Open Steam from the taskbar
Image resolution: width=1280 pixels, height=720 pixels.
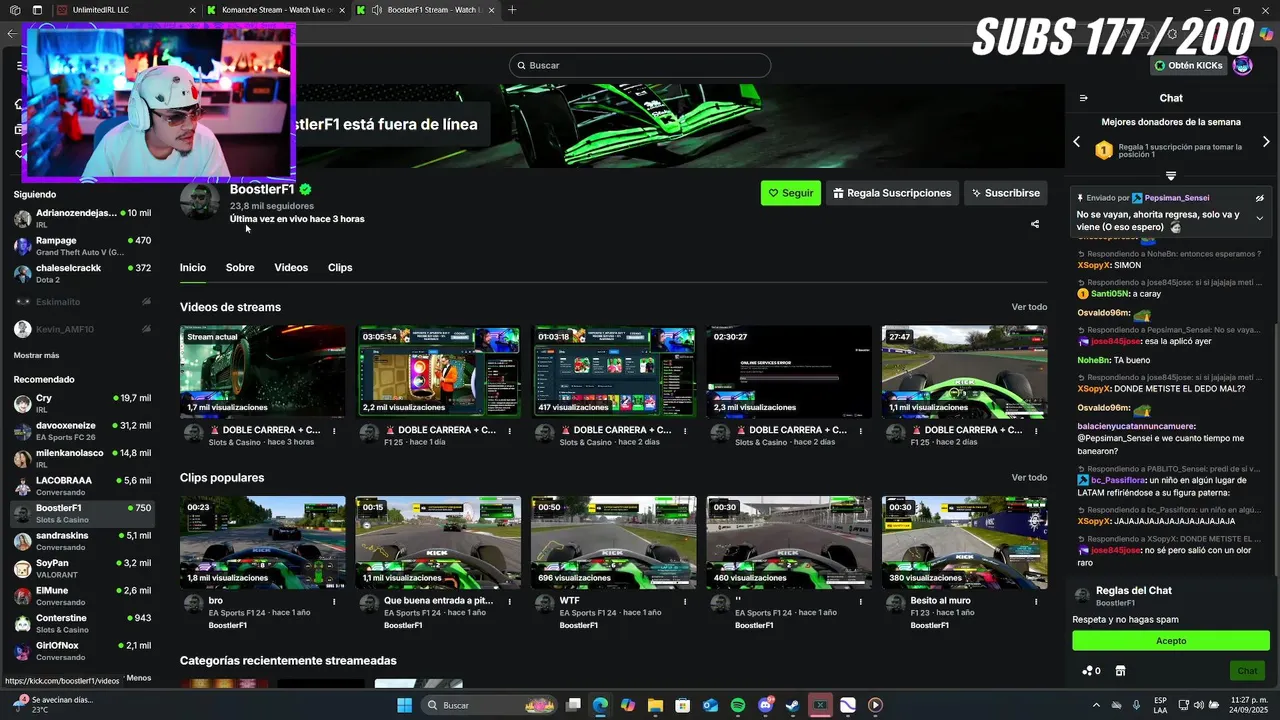[x=793, y=705]
